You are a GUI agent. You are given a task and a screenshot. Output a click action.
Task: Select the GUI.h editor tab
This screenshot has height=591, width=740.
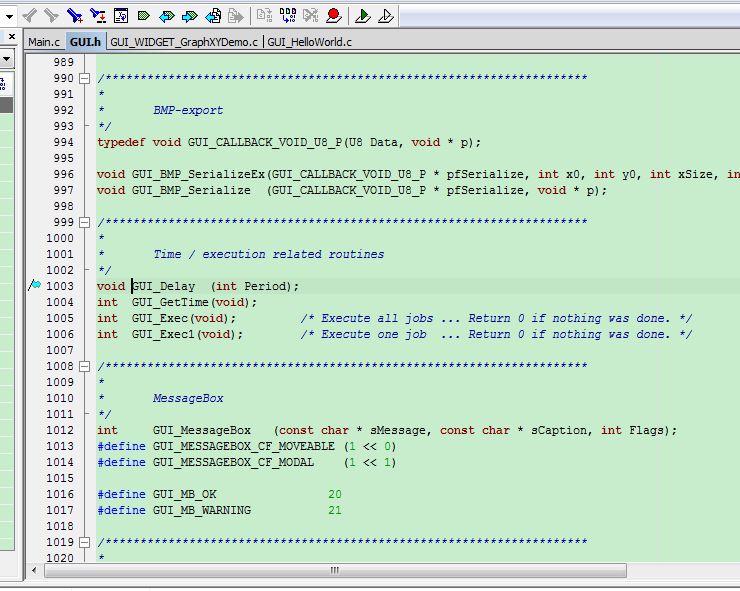(85, 42)
